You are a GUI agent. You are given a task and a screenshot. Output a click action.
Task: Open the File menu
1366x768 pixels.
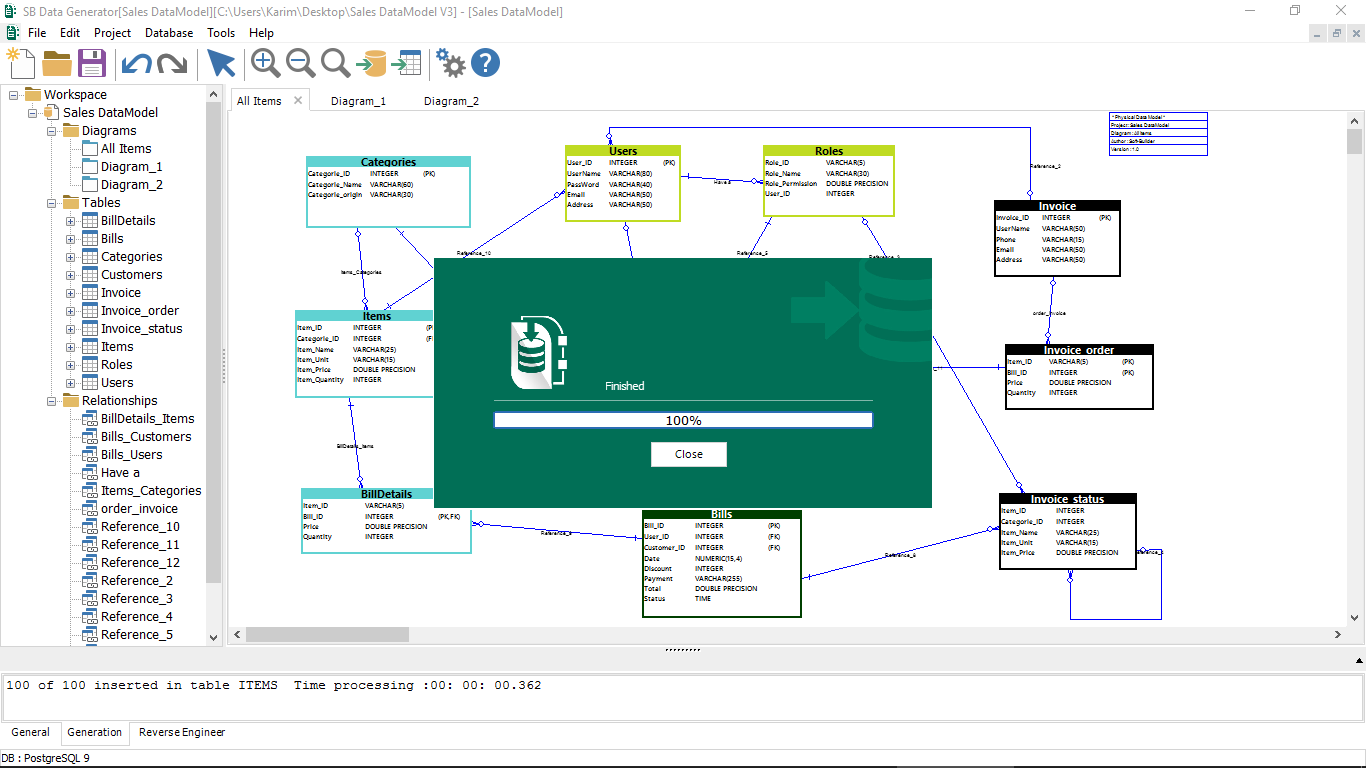pos(37,33)
